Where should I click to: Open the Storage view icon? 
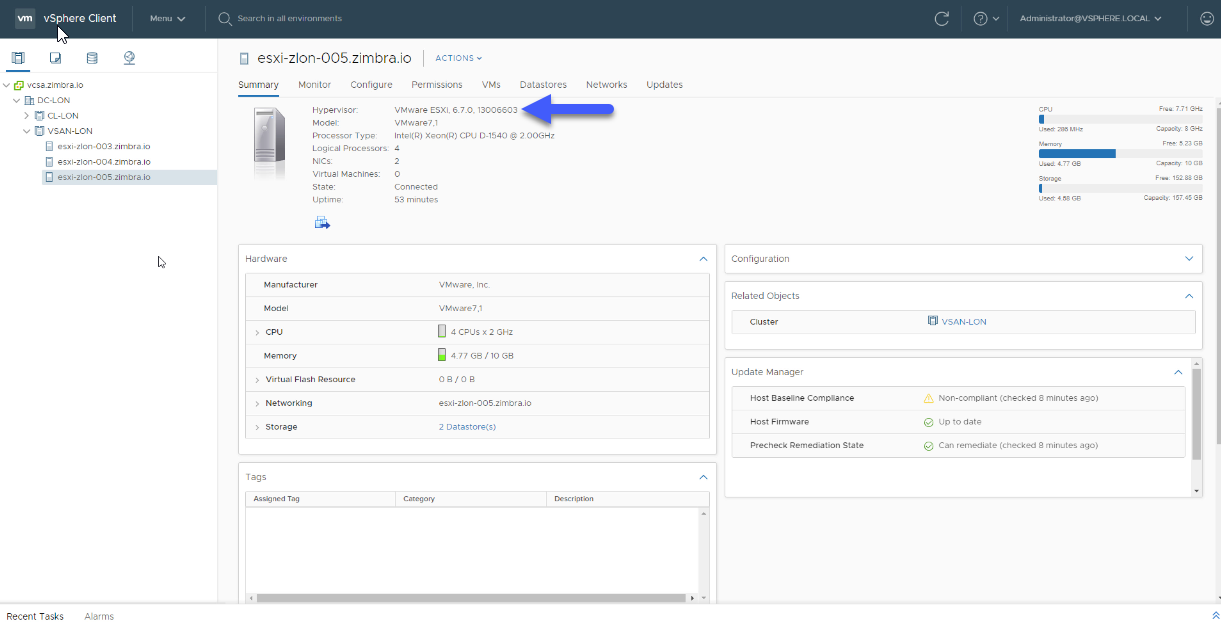[x=92, y=58]
